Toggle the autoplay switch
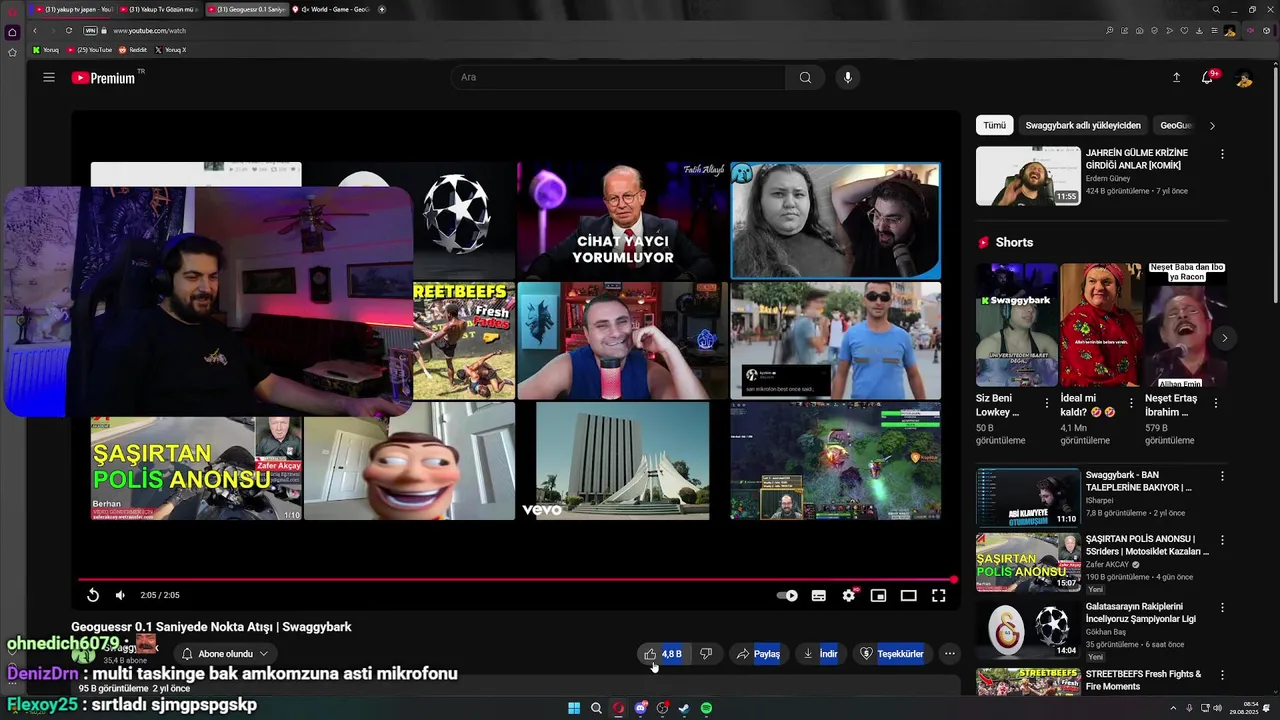The image size is (1280, 720). pos(788,595)
